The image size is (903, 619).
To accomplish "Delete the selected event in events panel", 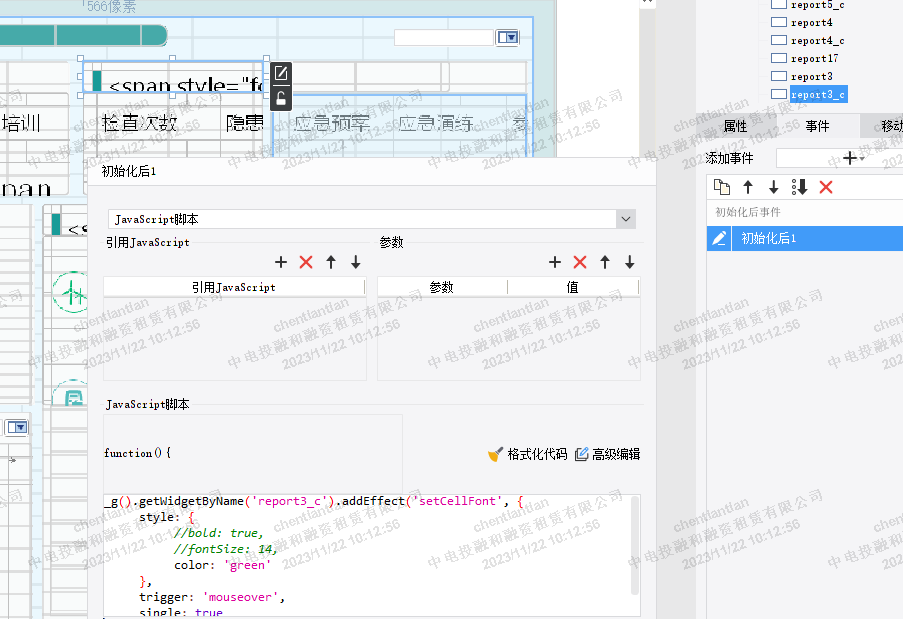I will point(826,187).
